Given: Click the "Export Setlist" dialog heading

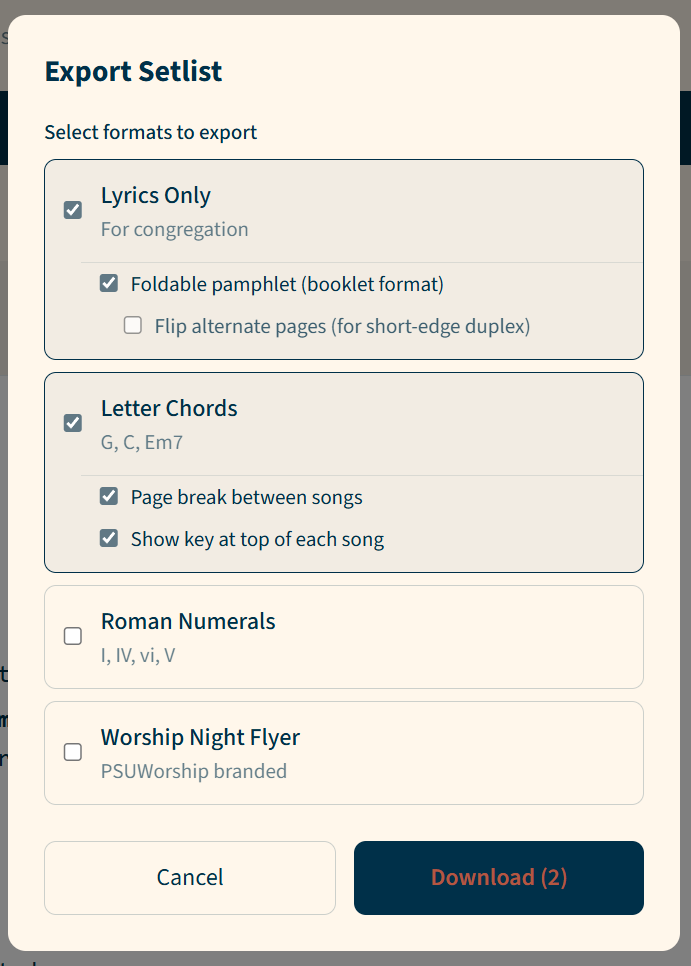Looking at the screenshot, I should click(133, 72).
